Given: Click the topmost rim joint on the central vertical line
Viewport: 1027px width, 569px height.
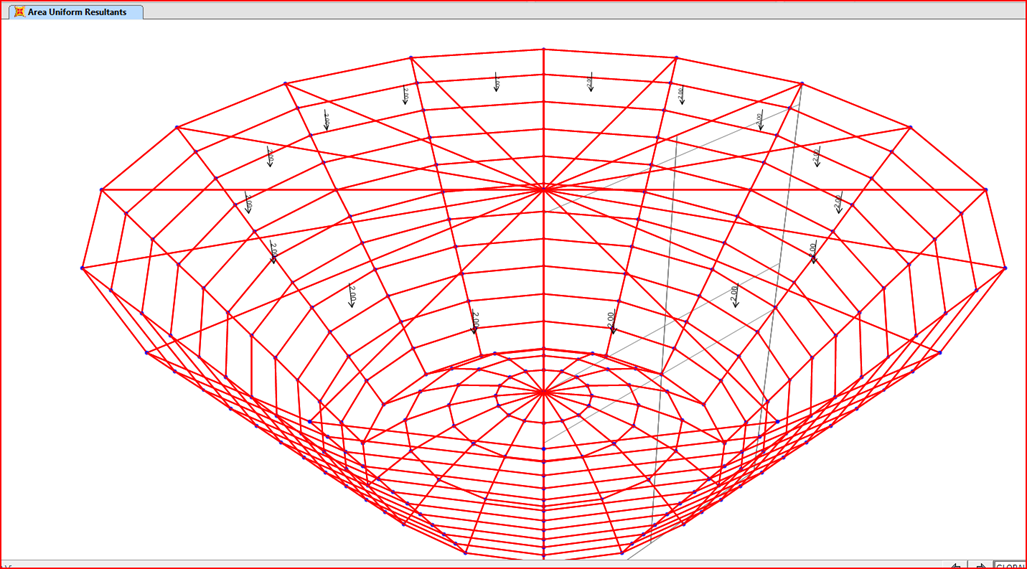Looking at the screenshot, I should pyautogui.click(x=543, y=49).
